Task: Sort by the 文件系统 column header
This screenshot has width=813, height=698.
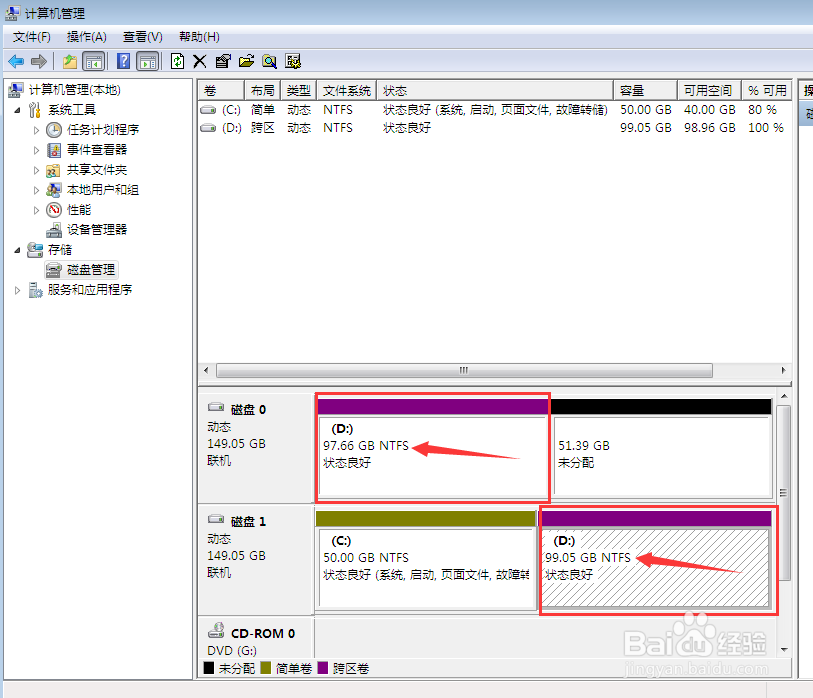Action: click(x=347, y=91)
